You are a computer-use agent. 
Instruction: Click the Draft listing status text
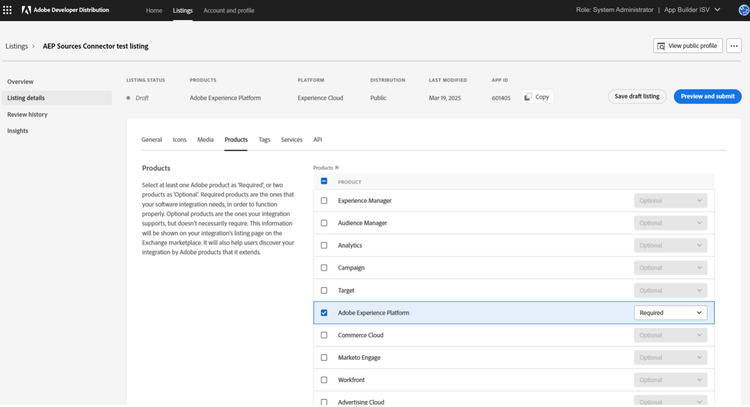tap(142, 98)
